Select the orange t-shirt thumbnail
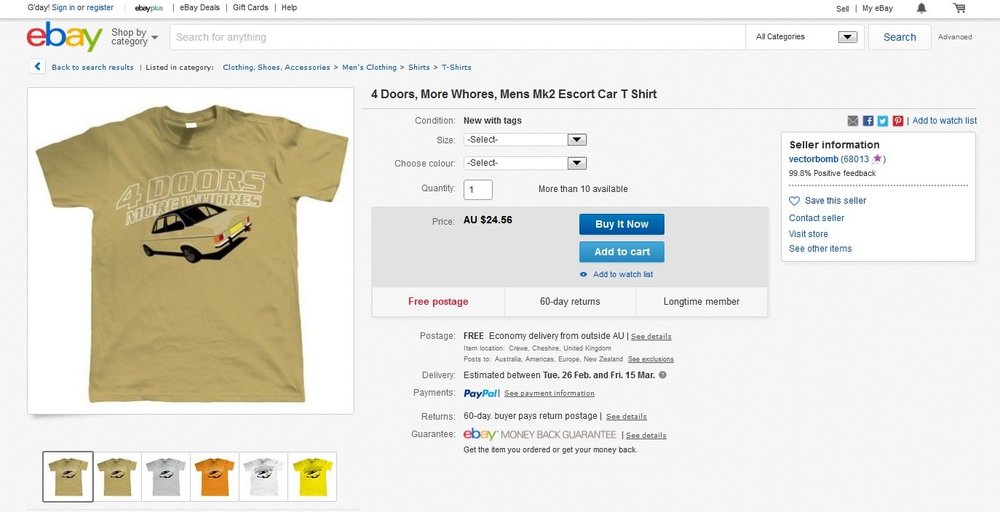The width and height of the screenshot is (1000, 512). [x=214, y=476]
